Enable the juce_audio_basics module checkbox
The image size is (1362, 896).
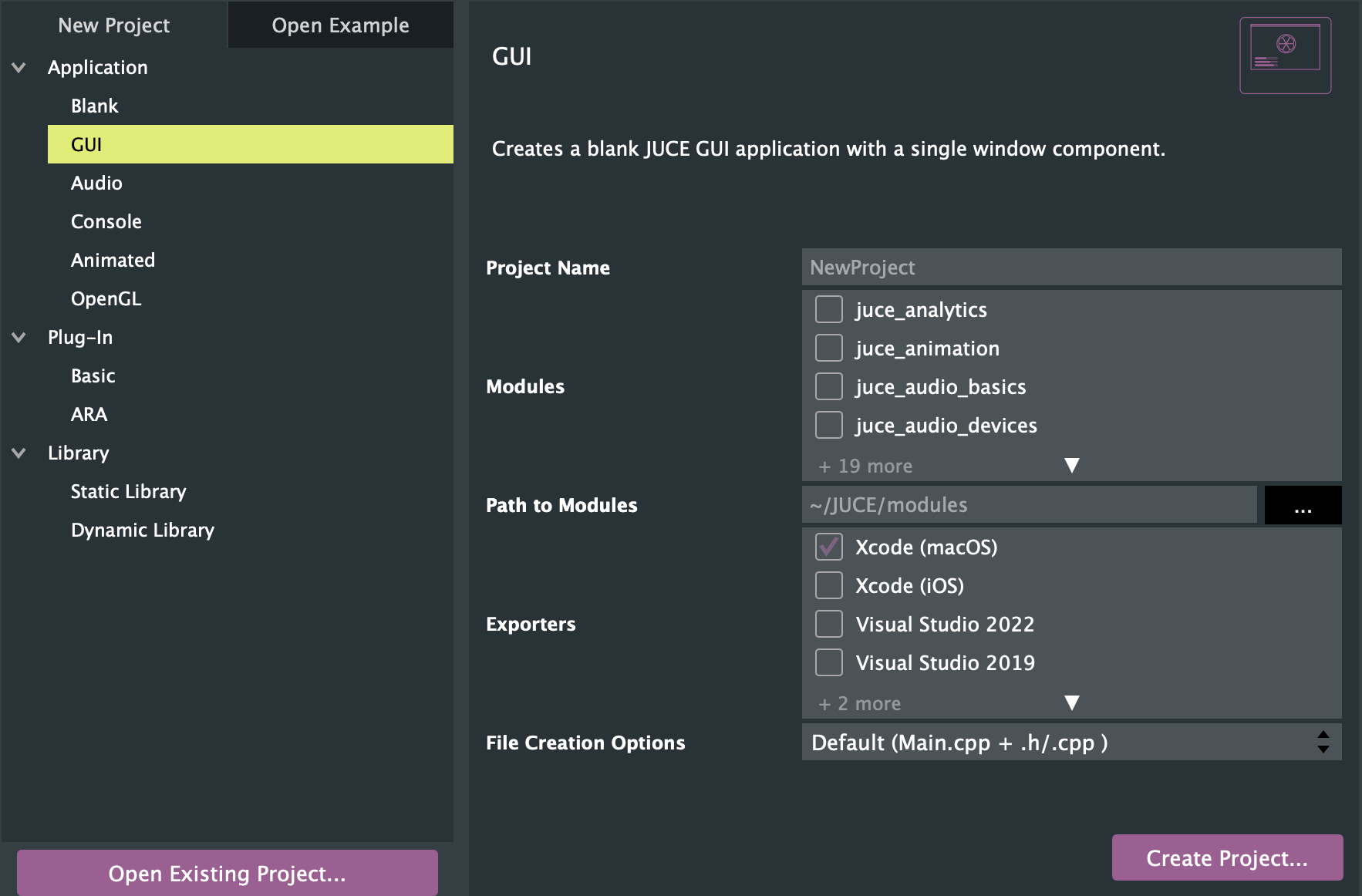[x=829, y=386]
